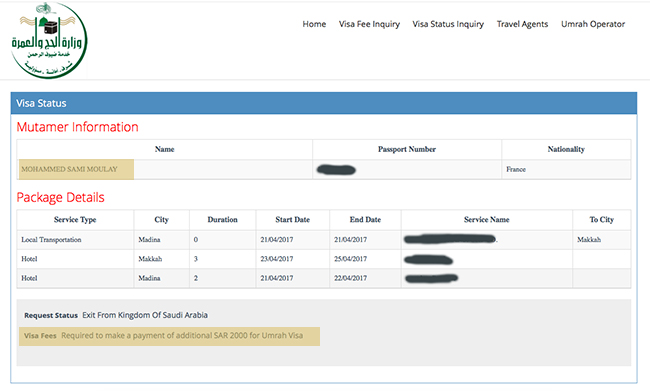Click the Request Status label
Viewport: 650px width, 391px height.
click(x=51, y=316)
